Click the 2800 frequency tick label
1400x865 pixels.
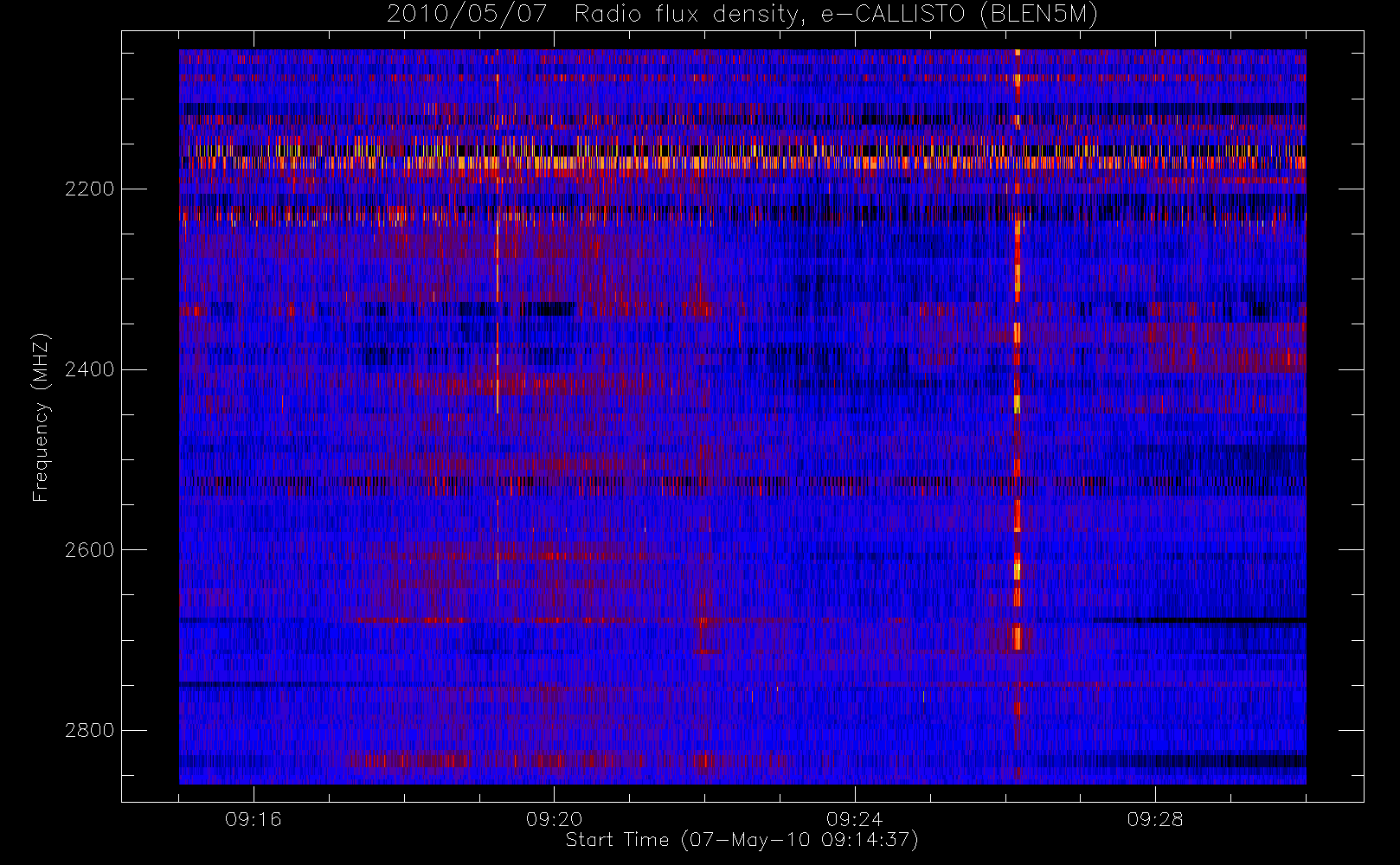(x=89, y=731)
